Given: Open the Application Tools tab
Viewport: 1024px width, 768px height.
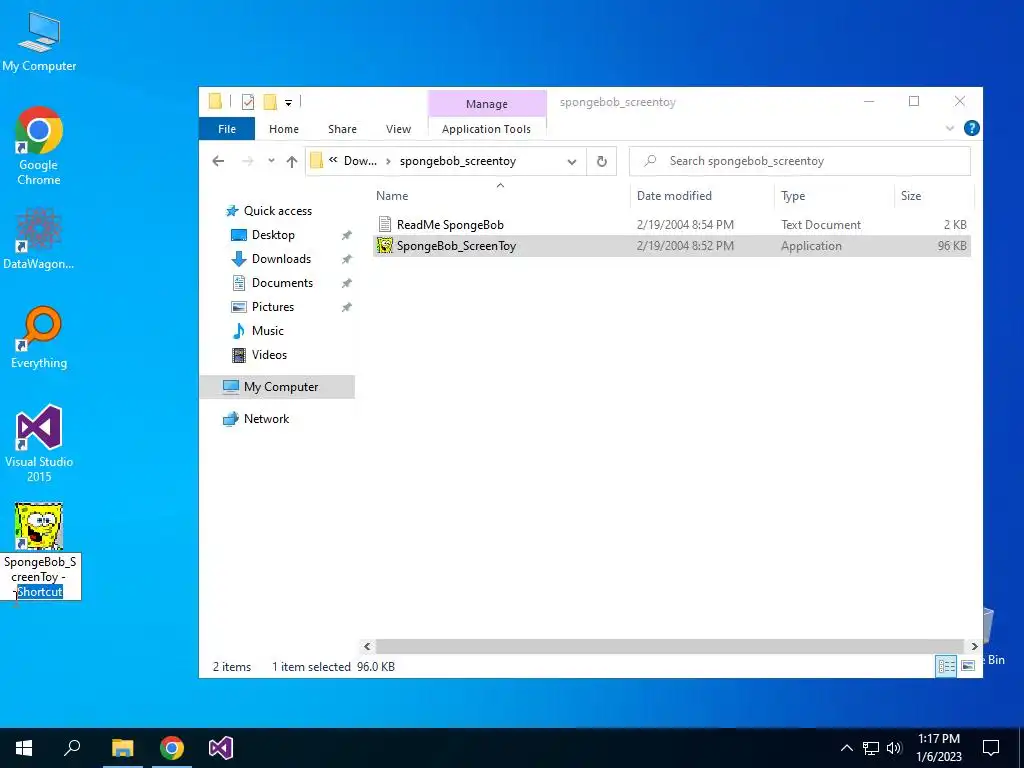Looking at the screenshot, I should tap(487, 129).
